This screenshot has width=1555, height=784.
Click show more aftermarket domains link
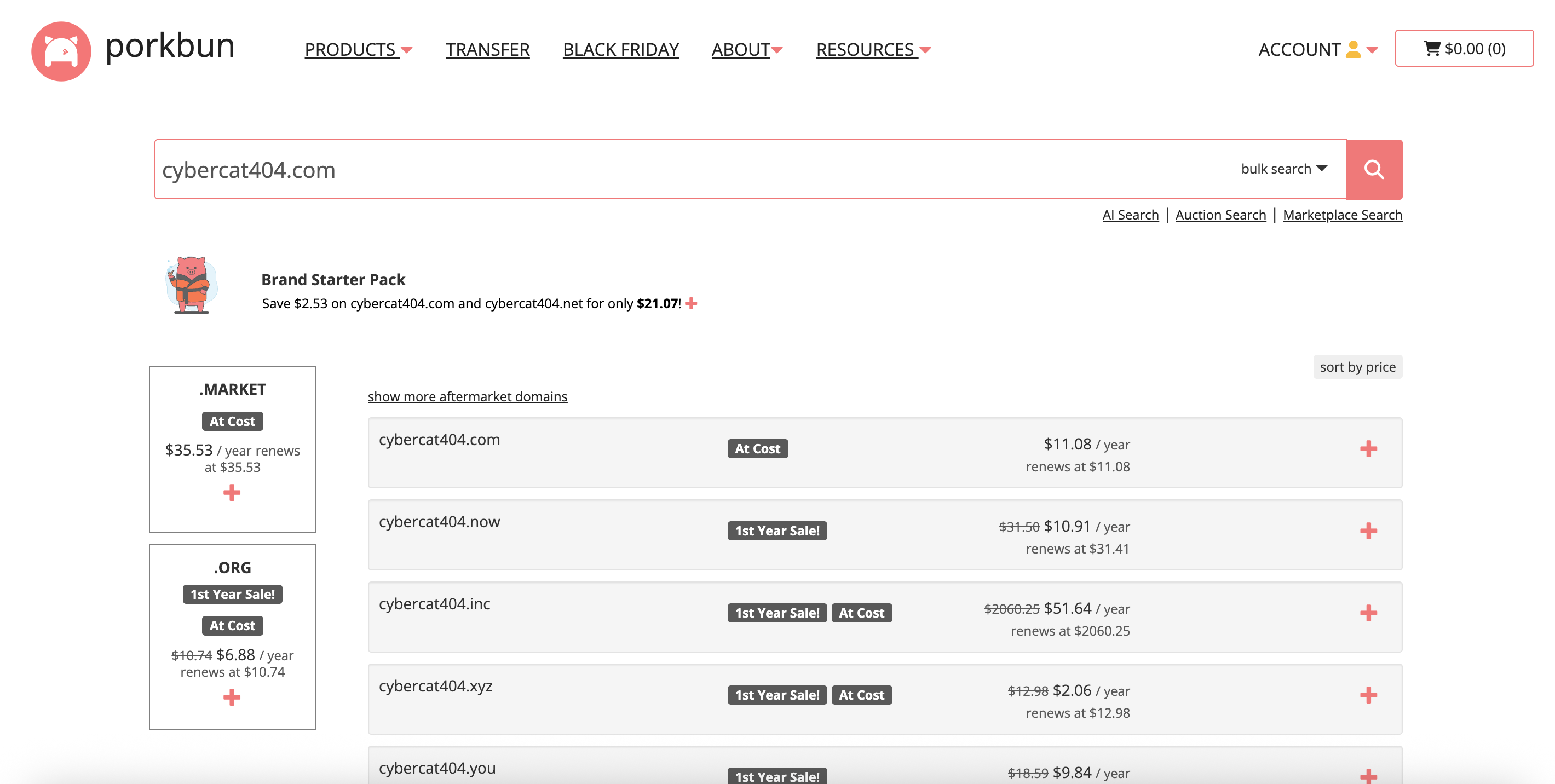(x=467, y=396)
